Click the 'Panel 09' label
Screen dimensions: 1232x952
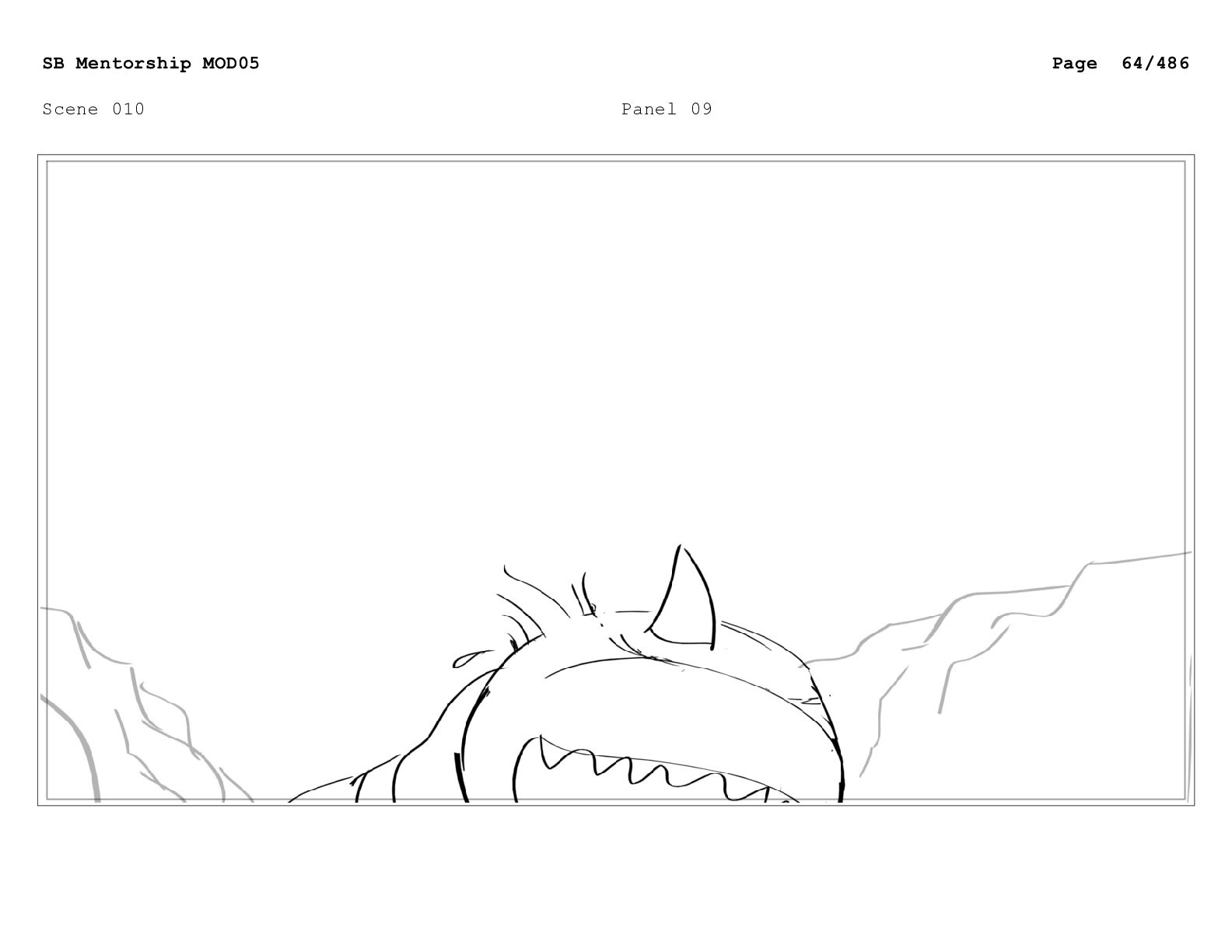(x=667, y=109)
